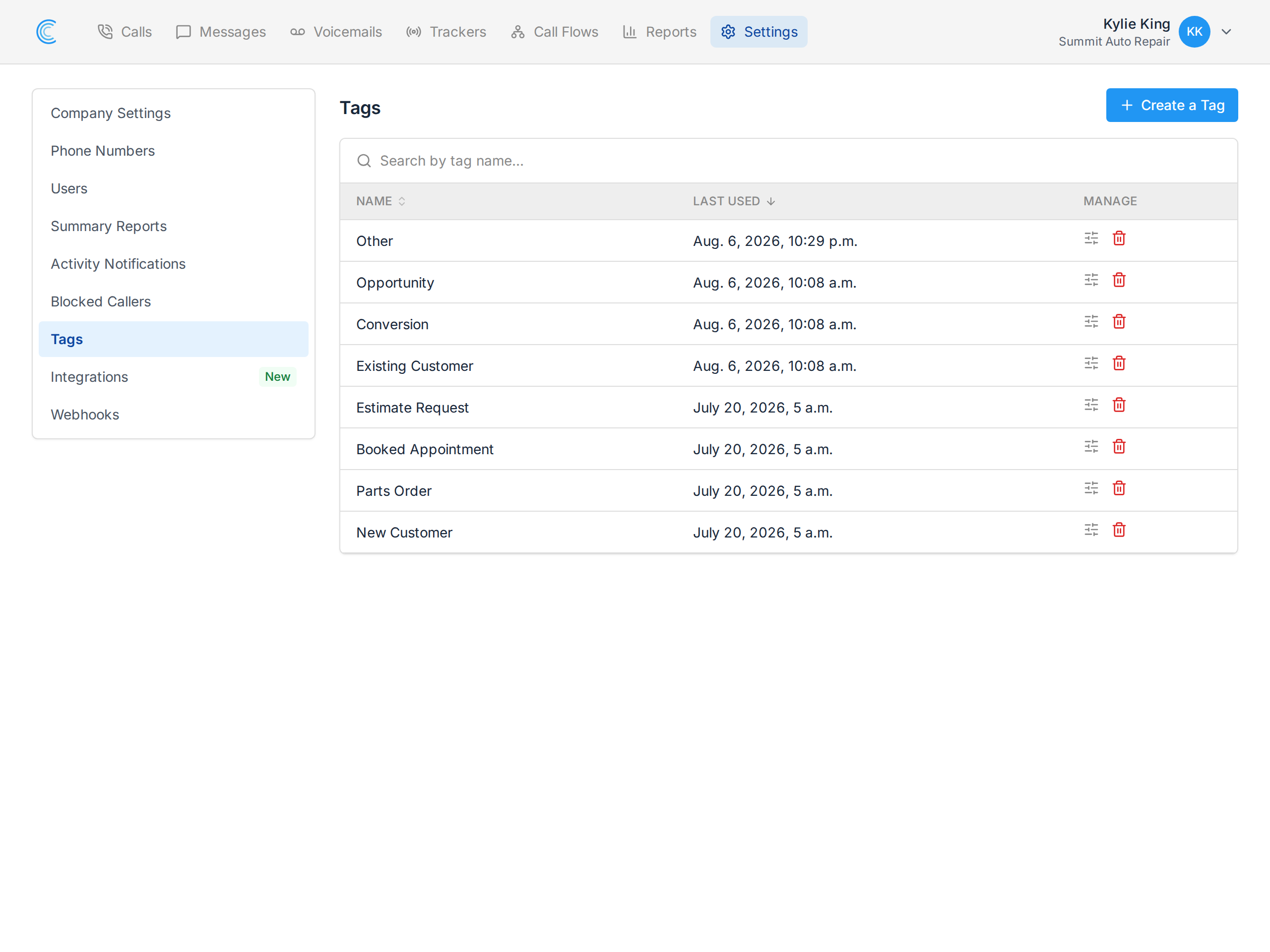Click the Existing Customer tag name
Screen dimensions: 1270x952
(x=415, y=366)
